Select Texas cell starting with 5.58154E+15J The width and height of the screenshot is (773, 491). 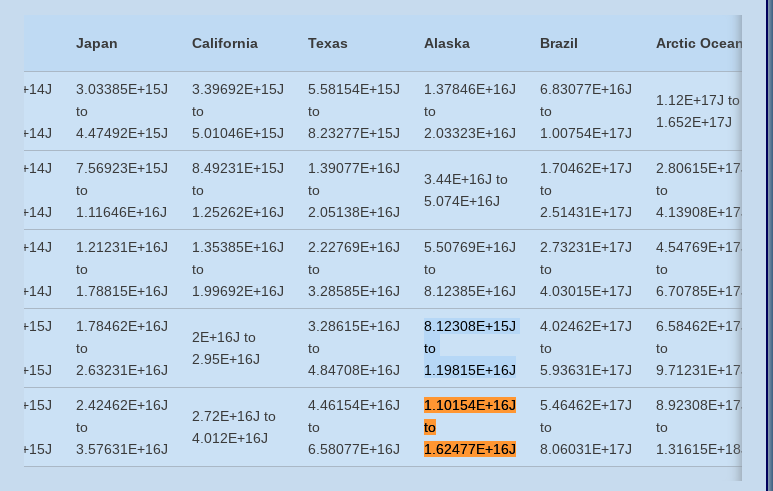[x=354, y=111]
